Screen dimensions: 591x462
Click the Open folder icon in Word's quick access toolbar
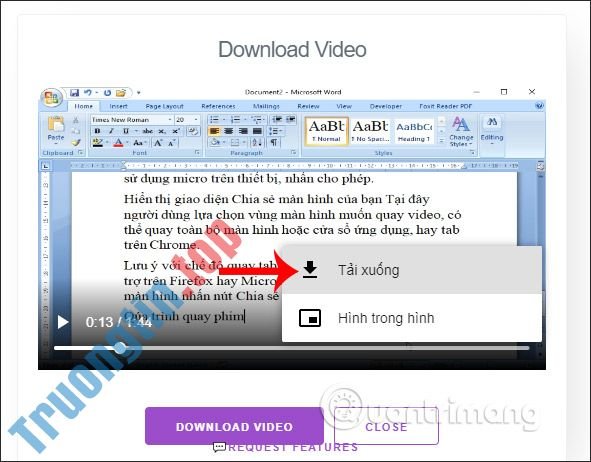coord(121,92)
